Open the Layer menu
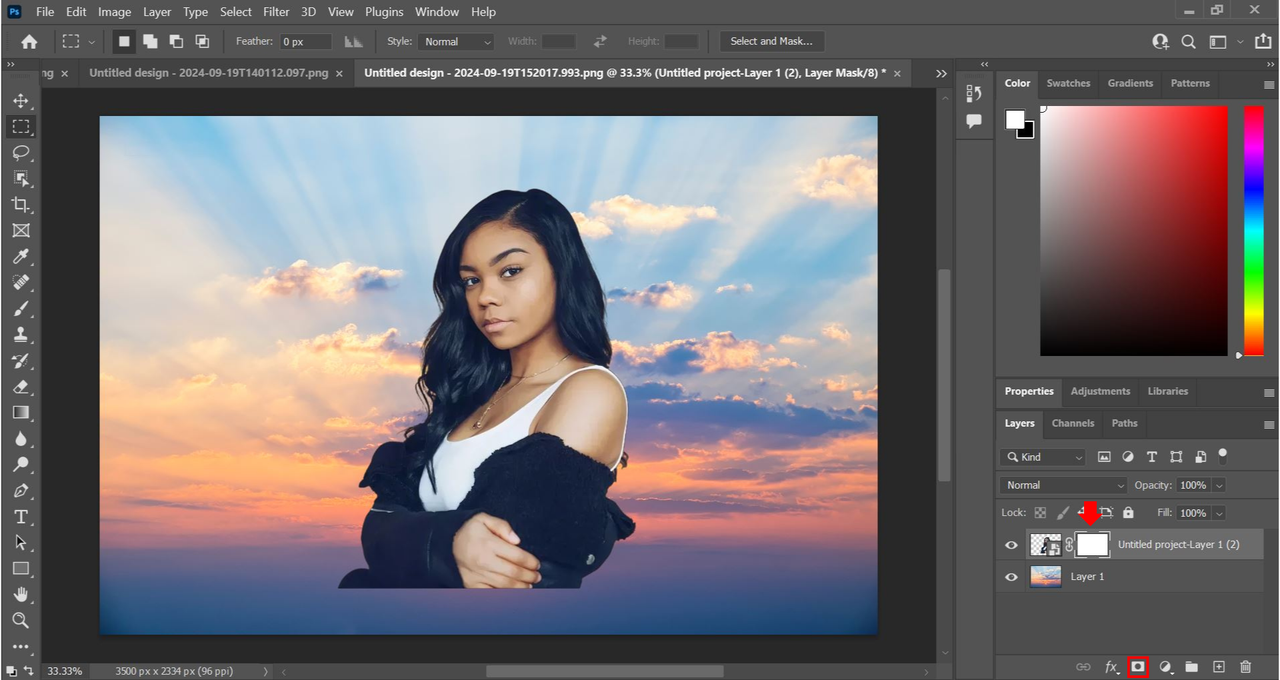The image size is (1280, 680). pos(157,12)
